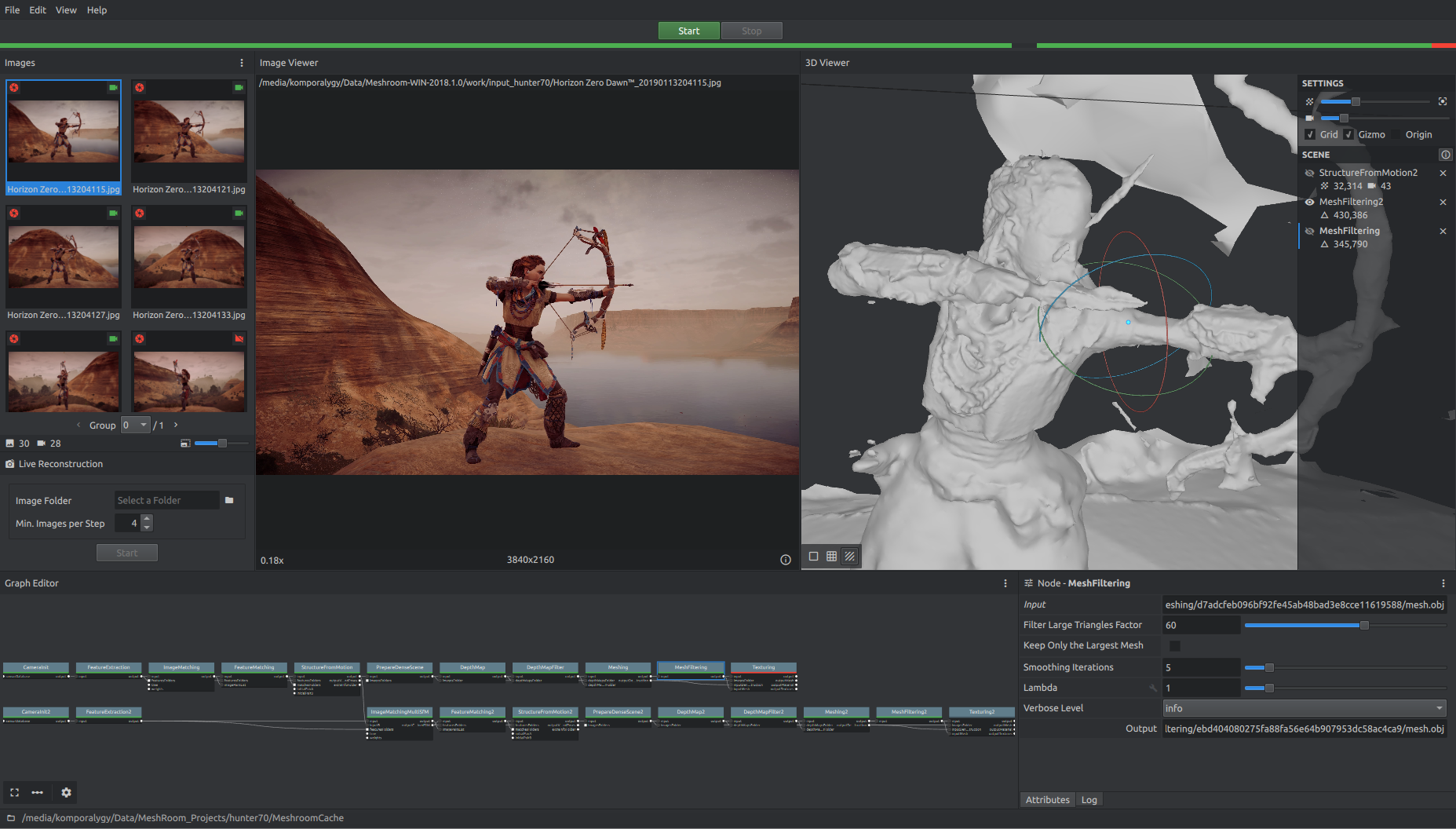Adjust the point size slider in Settings
The width and height of the screenshot is (1456, 829).
(x=1356, y=101)
